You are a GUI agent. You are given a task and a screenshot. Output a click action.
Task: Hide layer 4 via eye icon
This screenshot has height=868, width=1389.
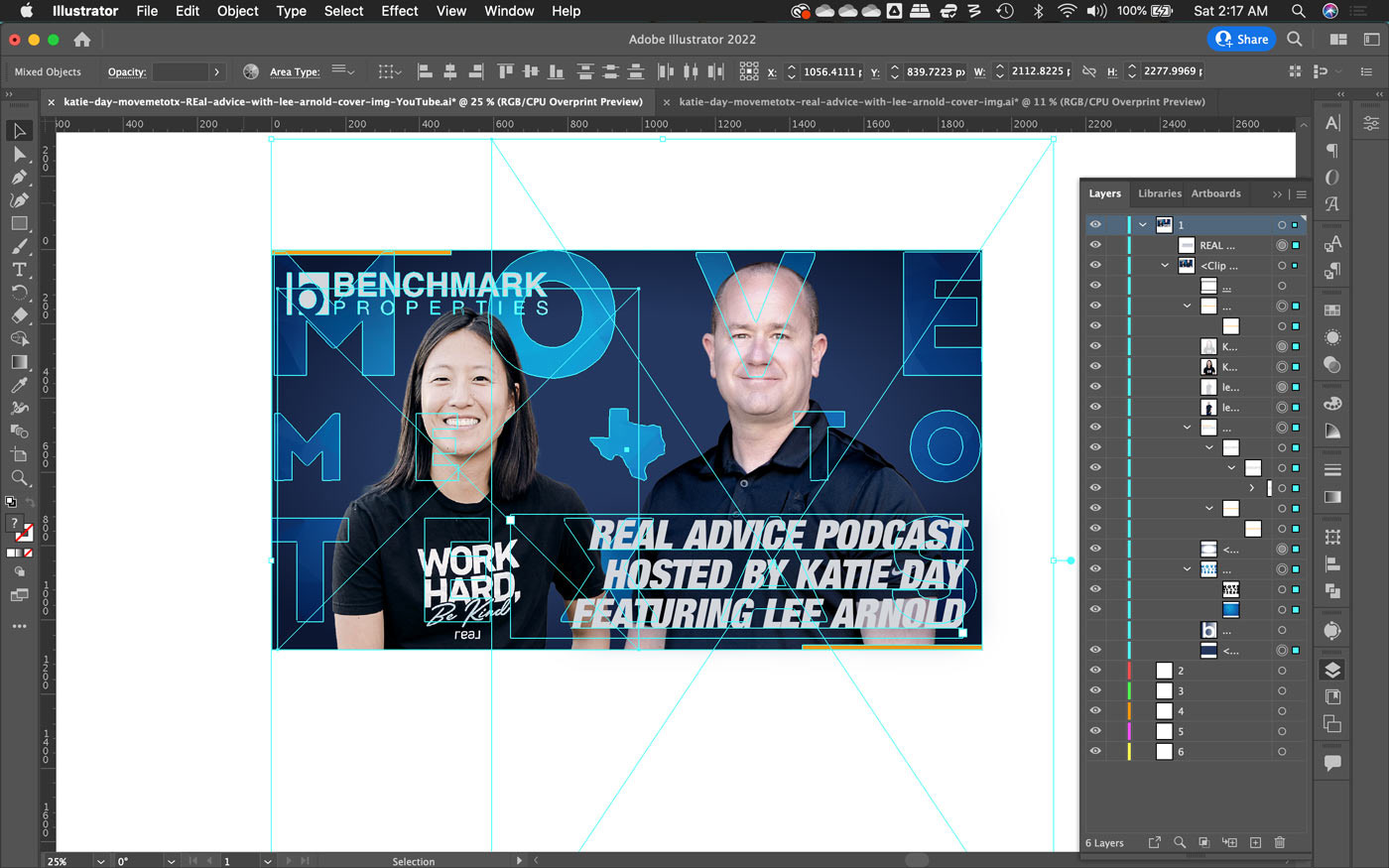tap(1095, 711)
